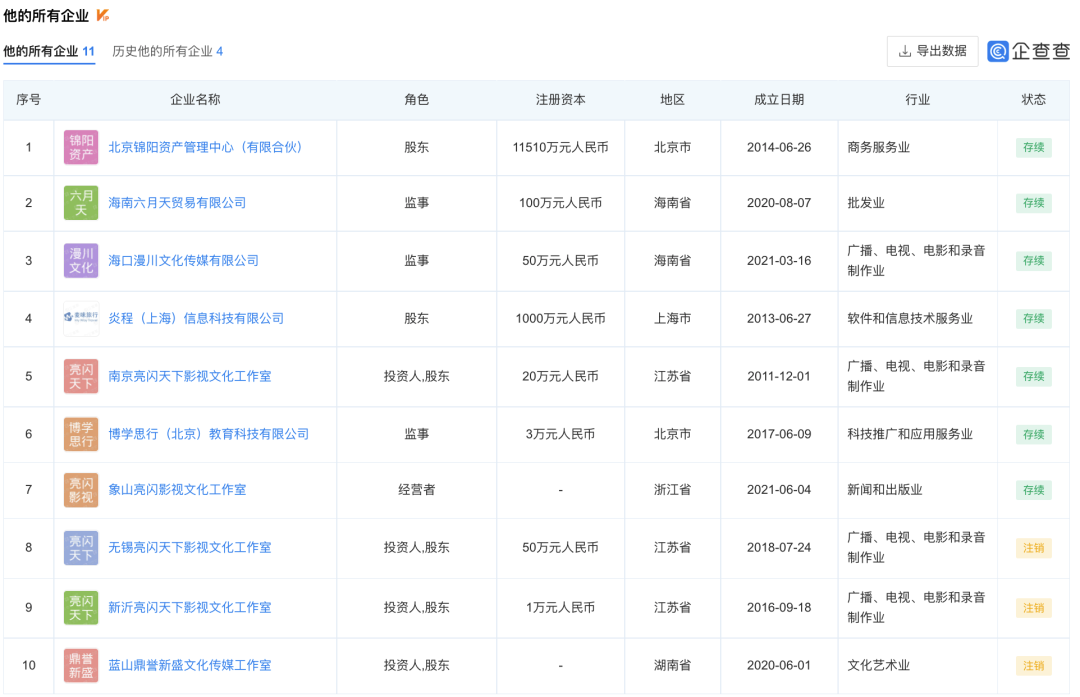Click the logo icon beside 新沂亮闪天下影视文化工作室
Screen dimensions: 1080x697
pyautogui.click(x=81, y=608)
